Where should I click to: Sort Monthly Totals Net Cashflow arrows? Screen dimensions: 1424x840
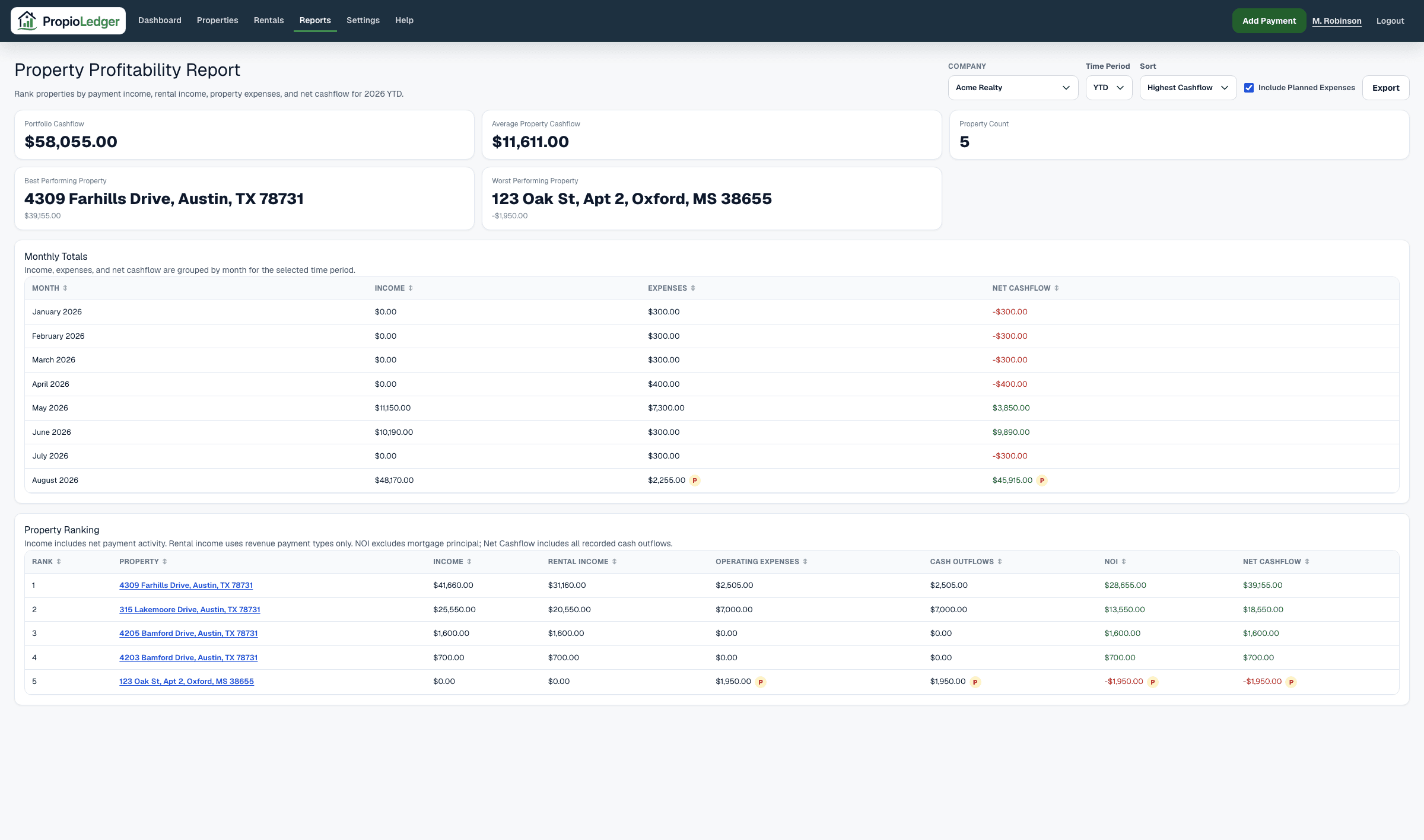pos(1057,288)
